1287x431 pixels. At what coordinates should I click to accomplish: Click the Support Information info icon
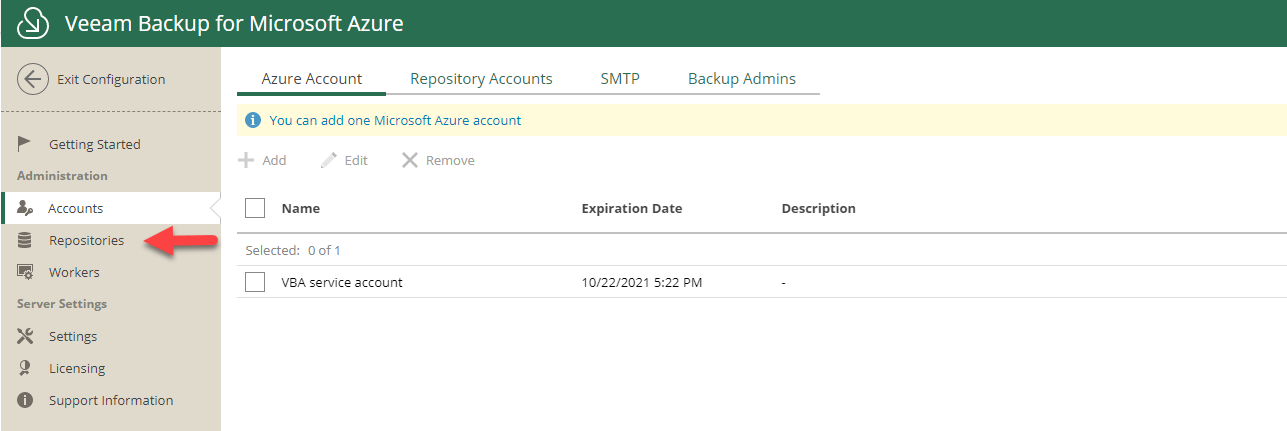point(26,400)
